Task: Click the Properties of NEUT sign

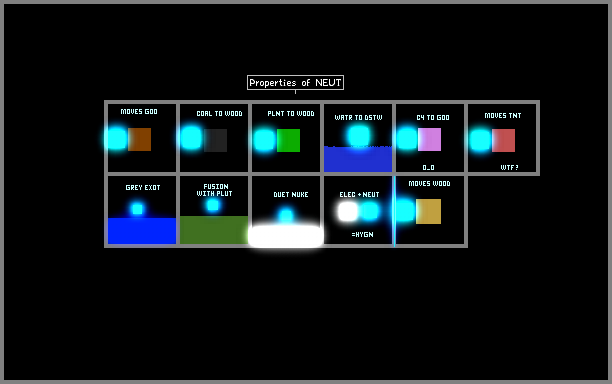Action: [x=295, y=82]
